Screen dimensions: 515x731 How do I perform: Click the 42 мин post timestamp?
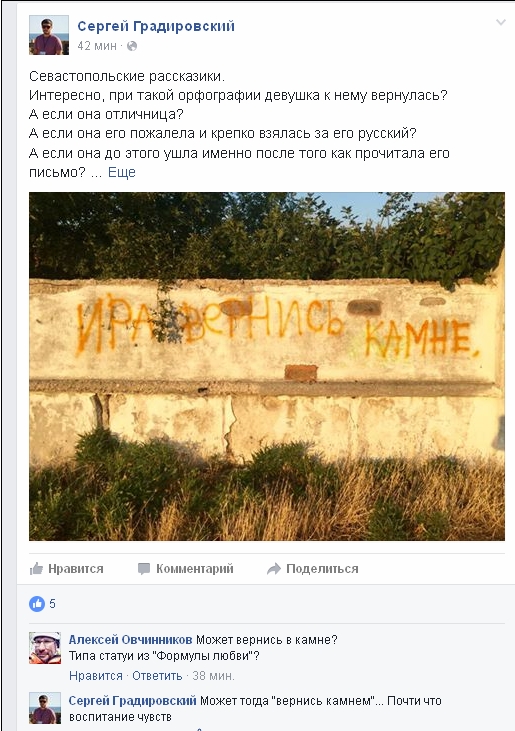point(97,46)
